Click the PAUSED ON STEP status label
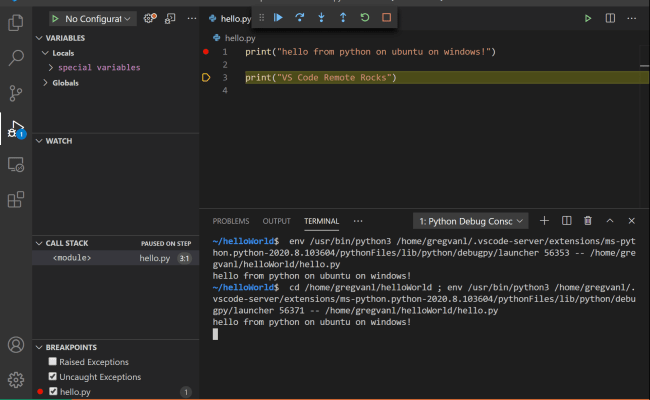Viewport: 650px width, 400px height. [166, 244]
